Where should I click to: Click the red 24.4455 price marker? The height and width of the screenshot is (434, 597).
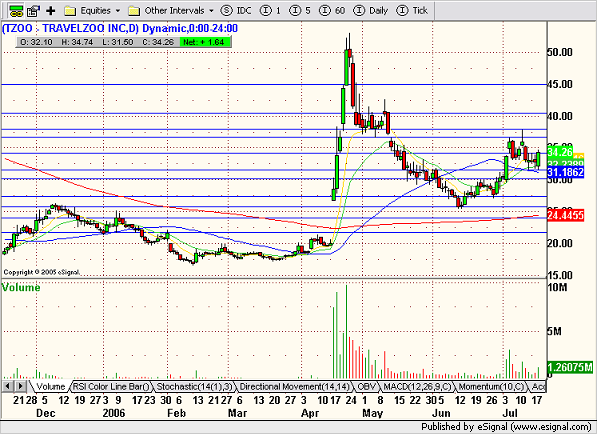click(x=565, y=215)
